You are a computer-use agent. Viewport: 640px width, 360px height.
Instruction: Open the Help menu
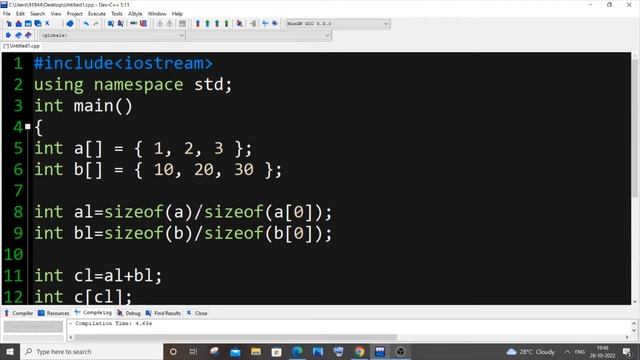pyautogui.click(x=177, y=14)
